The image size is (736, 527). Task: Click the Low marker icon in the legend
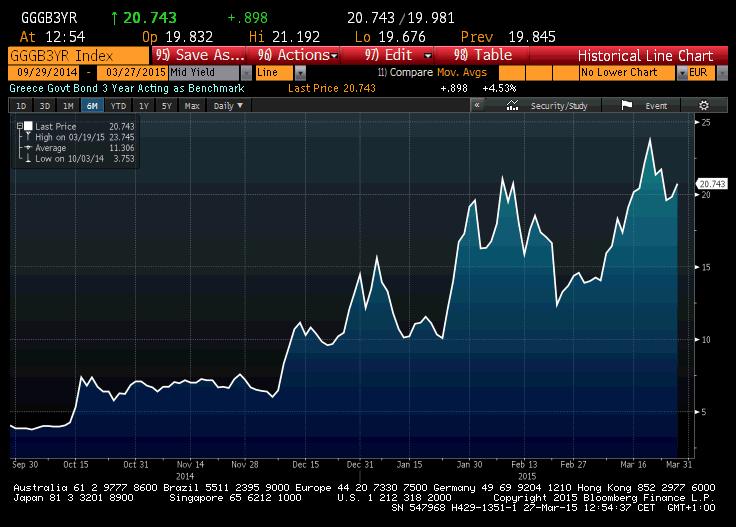coord(28,159)
